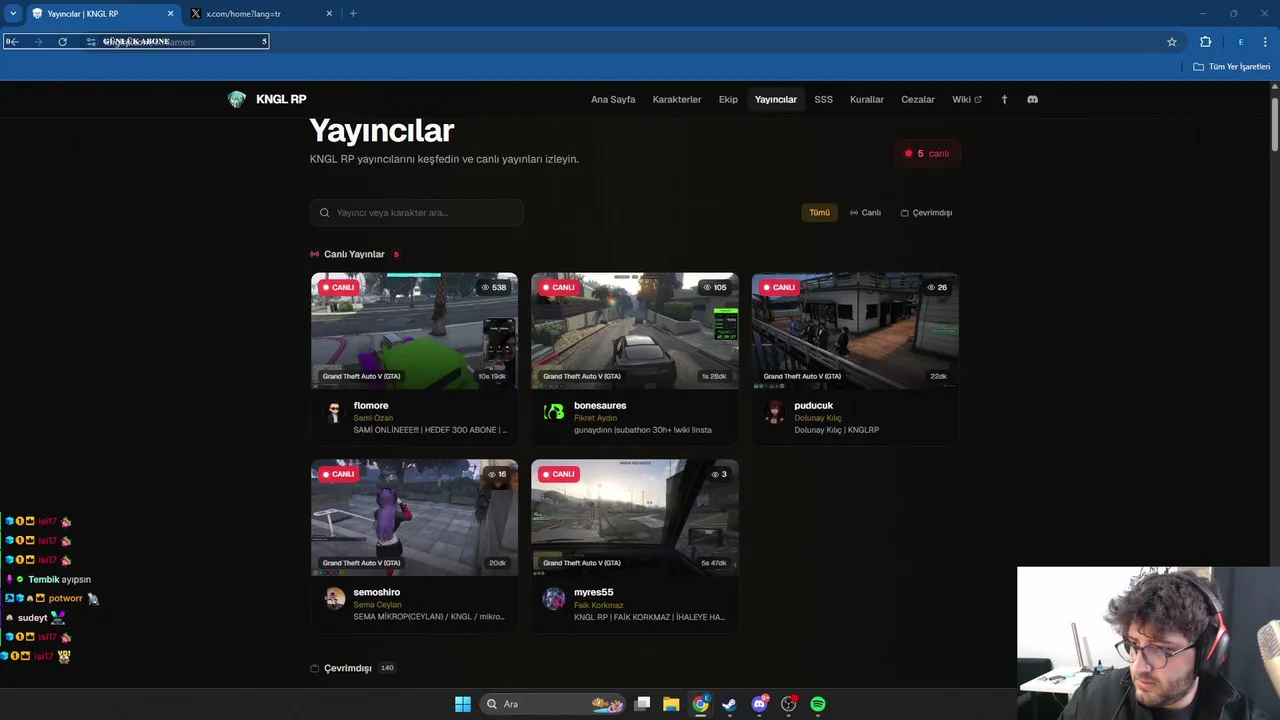1280x720 pixels.
Task: Click the Çevrimdışı 140 section heading
Action: click(x=353, y=668)
